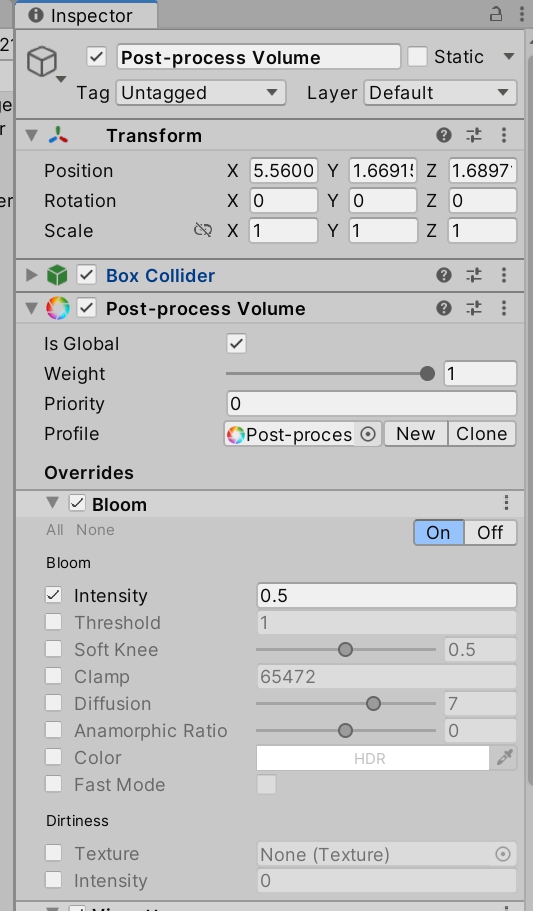The height and width of the screenshot is (911, 533).
Task: Expand the Box Collider component
Action: [x=31, y=275]
